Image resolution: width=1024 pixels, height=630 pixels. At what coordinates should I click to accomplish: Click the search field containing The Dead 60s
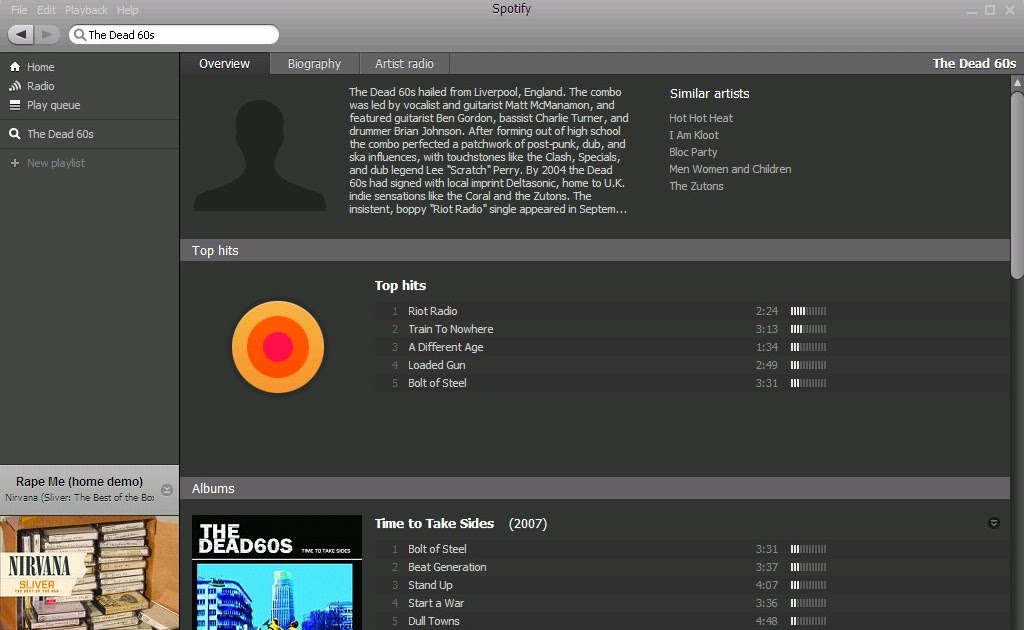point(174,35)
